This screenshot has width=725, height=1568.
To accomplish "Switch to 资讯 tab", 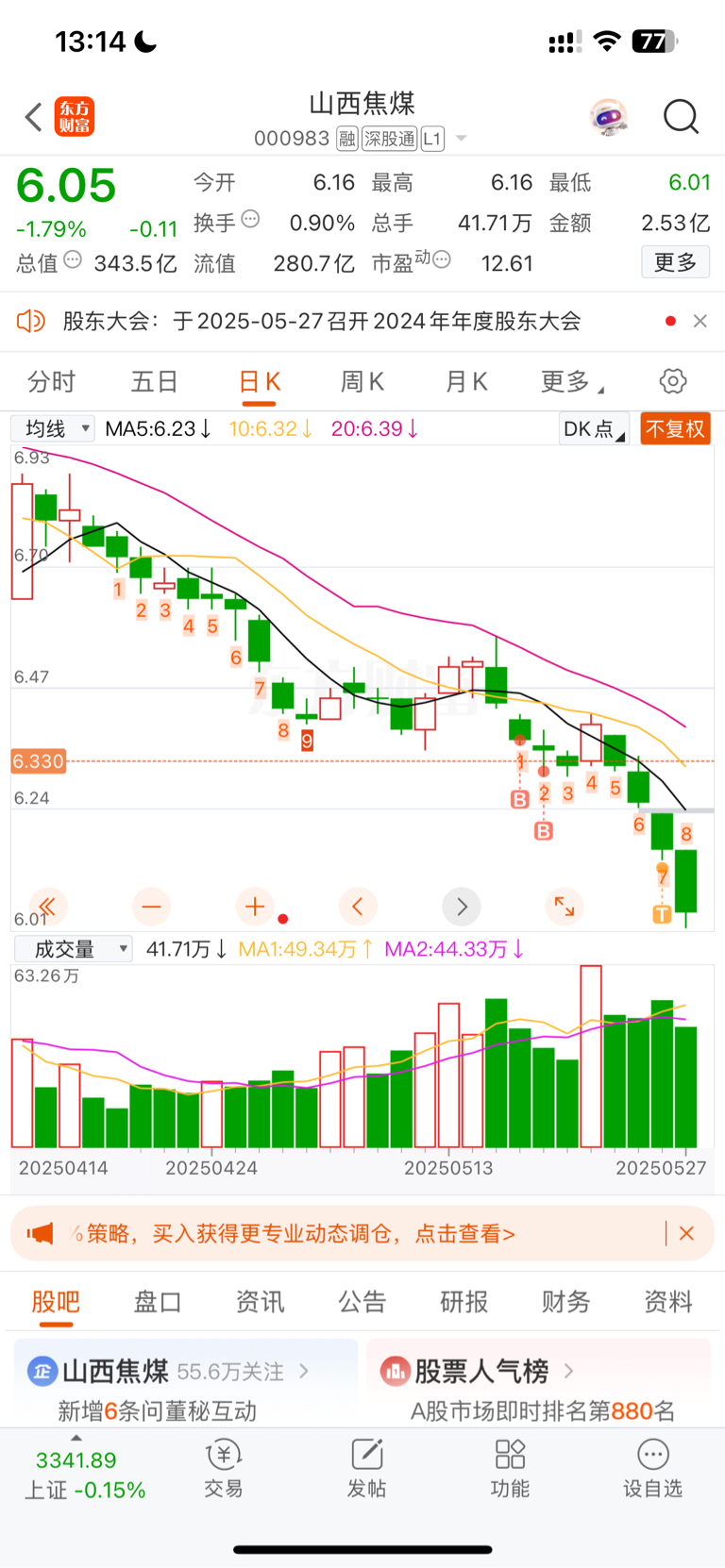I will [x=260, y=1302].
